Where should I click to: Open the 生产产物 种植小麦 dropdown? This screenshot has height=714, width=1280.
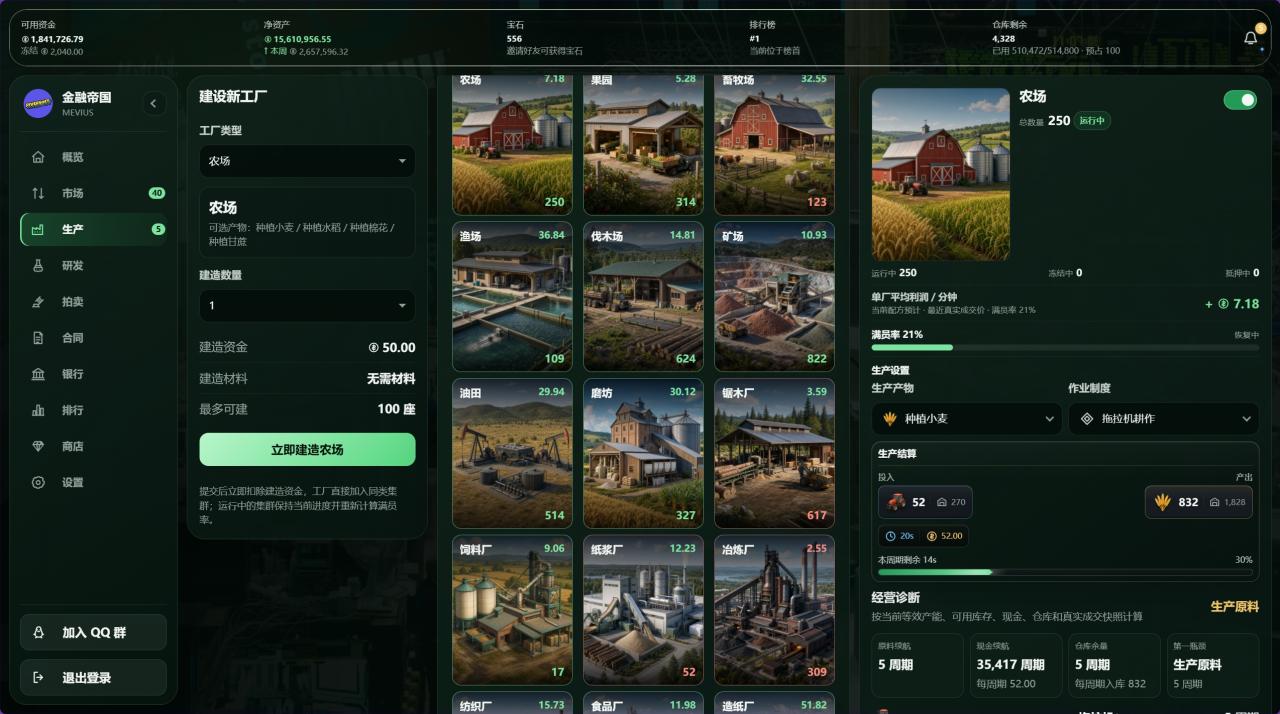pyautogui.click(x=967, y=419)
